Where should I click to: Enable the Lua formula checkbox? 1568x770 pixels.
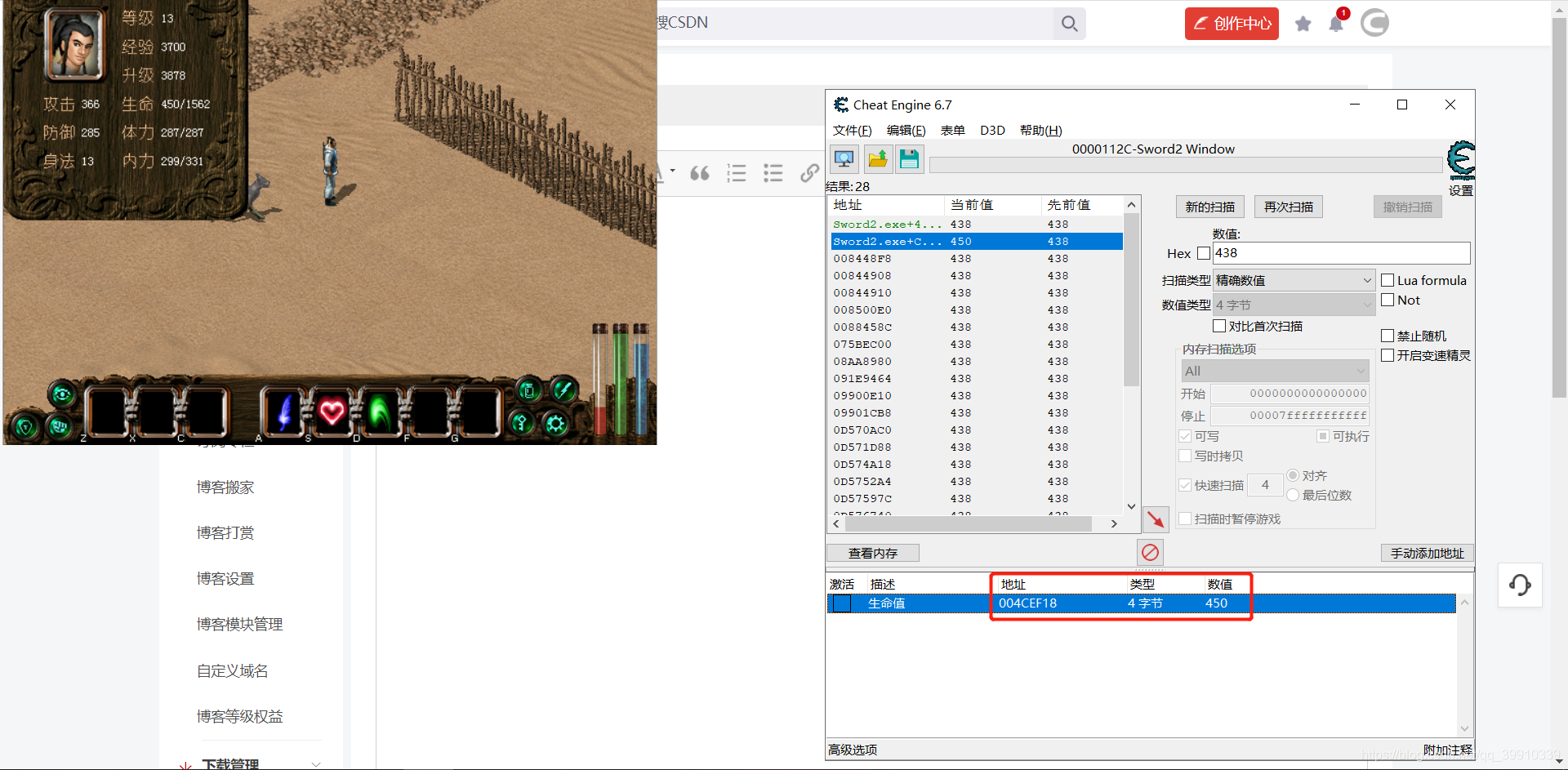[1388, 280]
